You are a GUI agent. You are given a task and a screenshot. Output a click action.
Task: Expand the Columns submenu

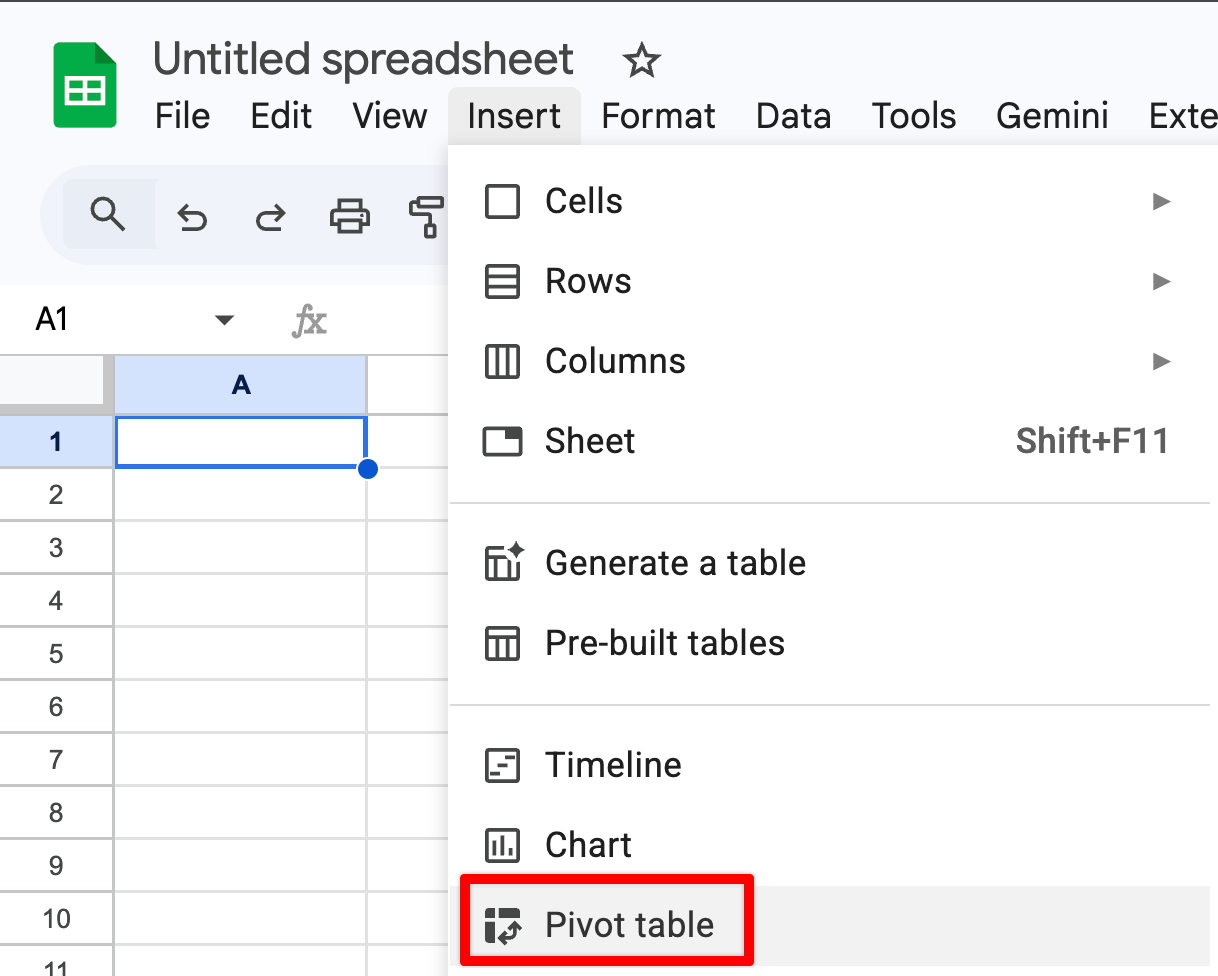pyautogui.click(x=1160, y=361)
